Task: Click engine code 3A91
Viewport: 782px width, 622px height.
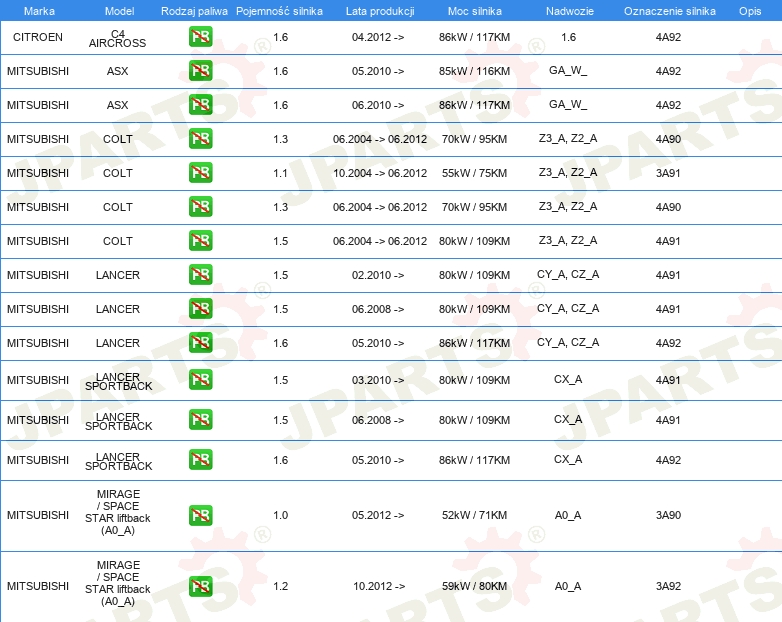Action: point(668,173)
